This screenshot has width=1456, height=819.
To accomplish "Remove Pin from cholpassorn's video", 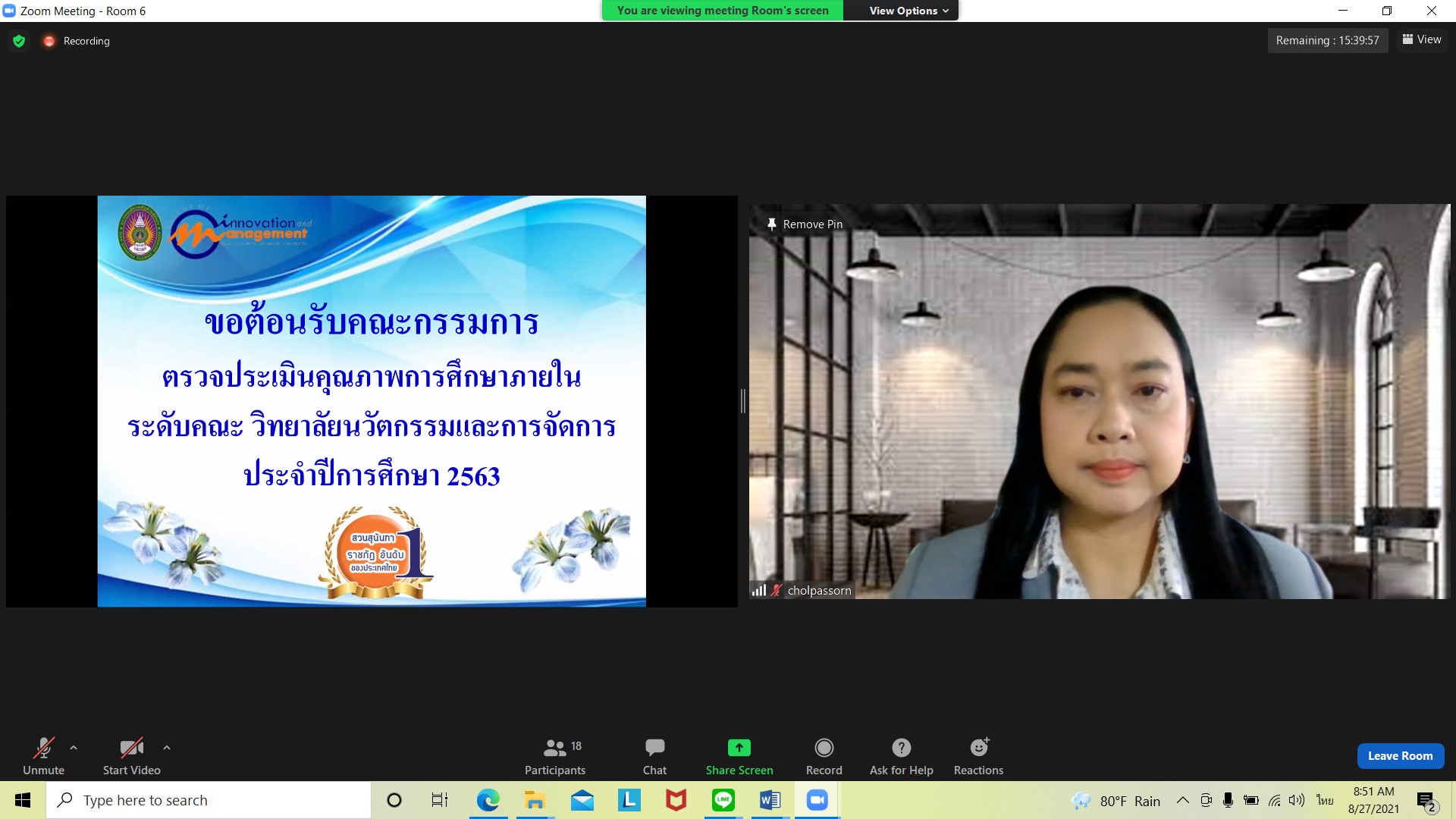I will 805,224.
